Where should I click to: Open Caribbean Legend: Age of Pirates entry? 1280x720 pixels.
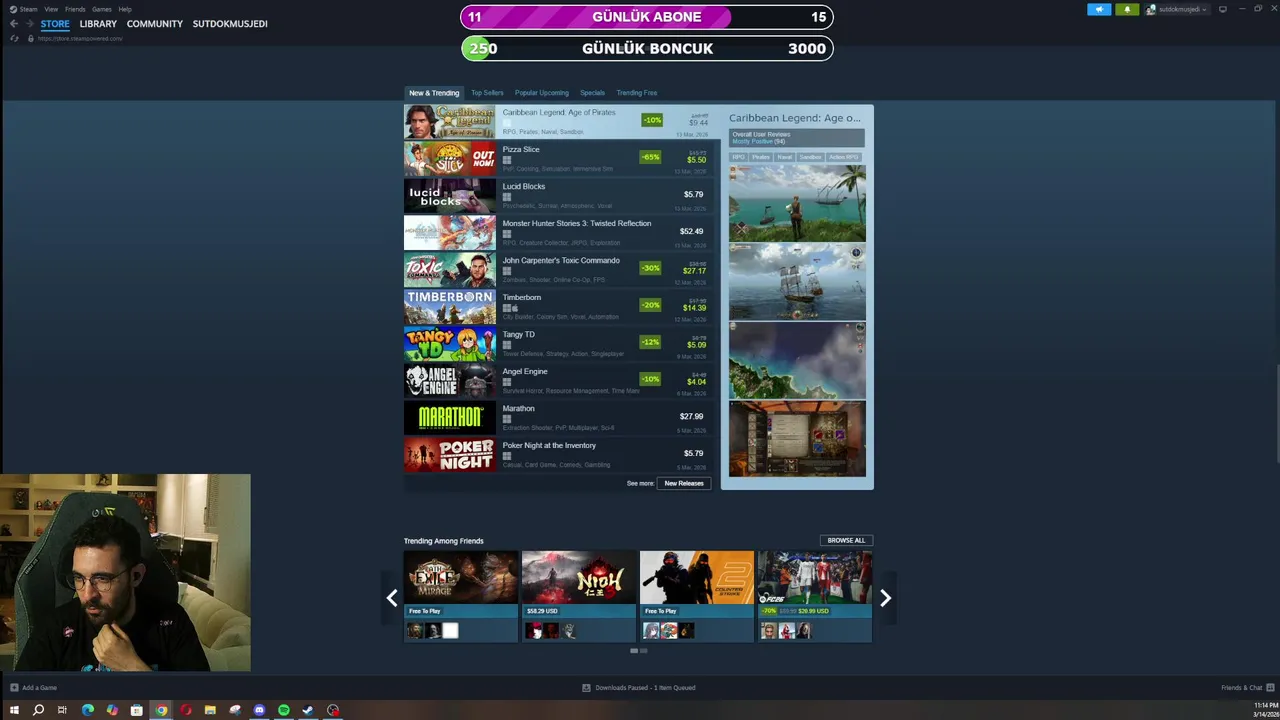[561, 121]
